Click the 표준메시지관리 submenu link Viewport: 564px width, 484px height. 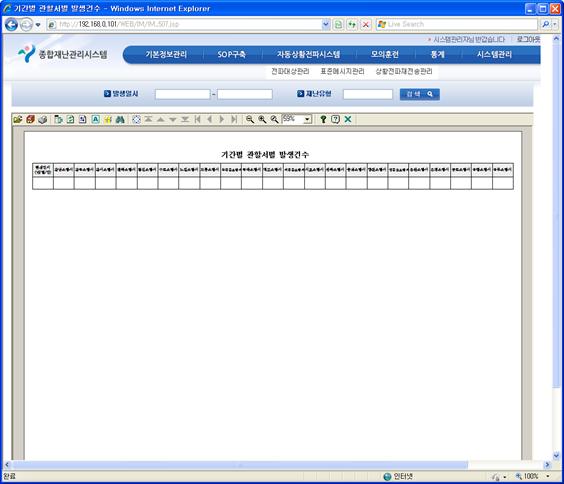pos(342,72)
